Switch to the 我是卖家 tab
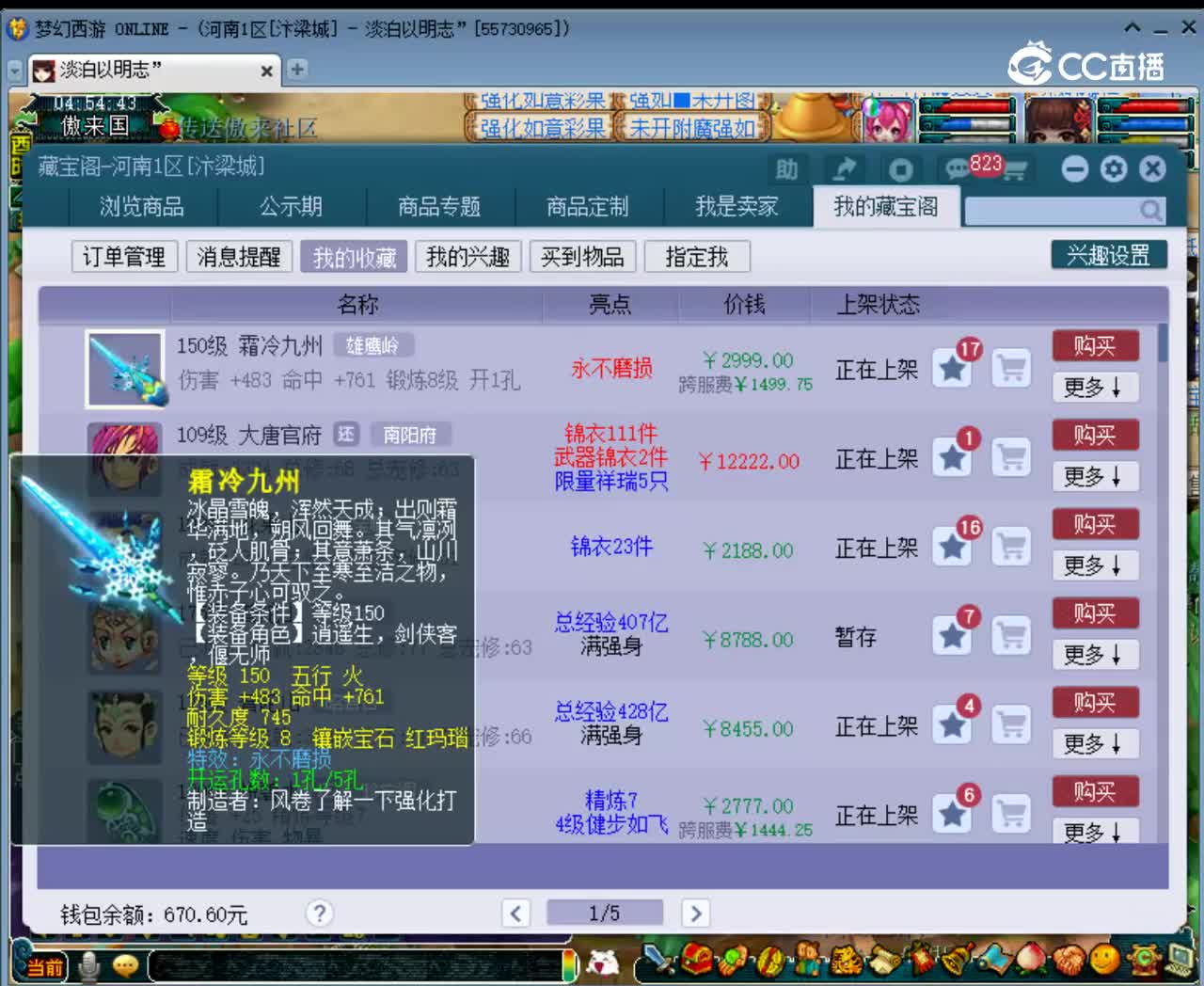Screen dimensions: 1204x986 737,206
